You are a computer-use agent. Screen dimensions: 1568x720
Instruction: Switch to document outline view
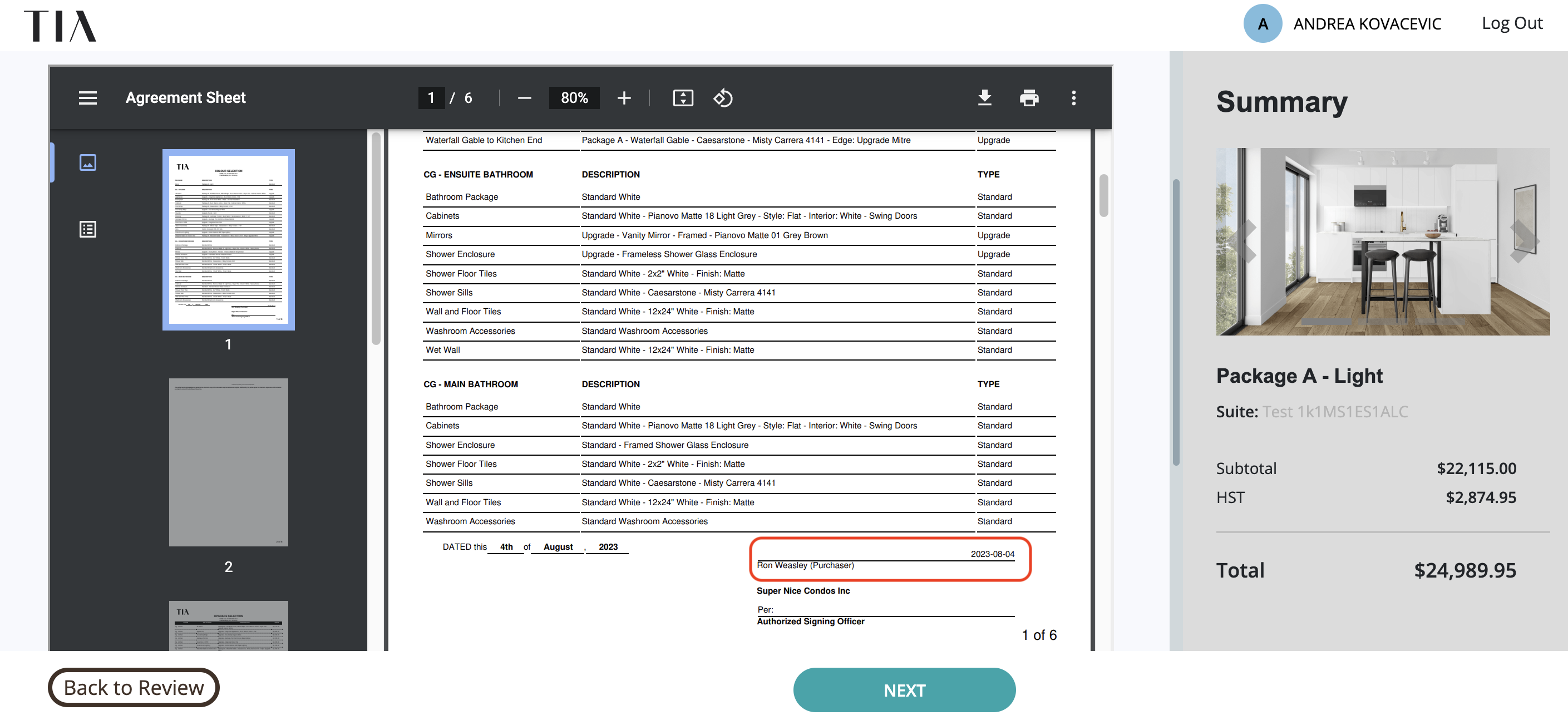click(88, 229)
